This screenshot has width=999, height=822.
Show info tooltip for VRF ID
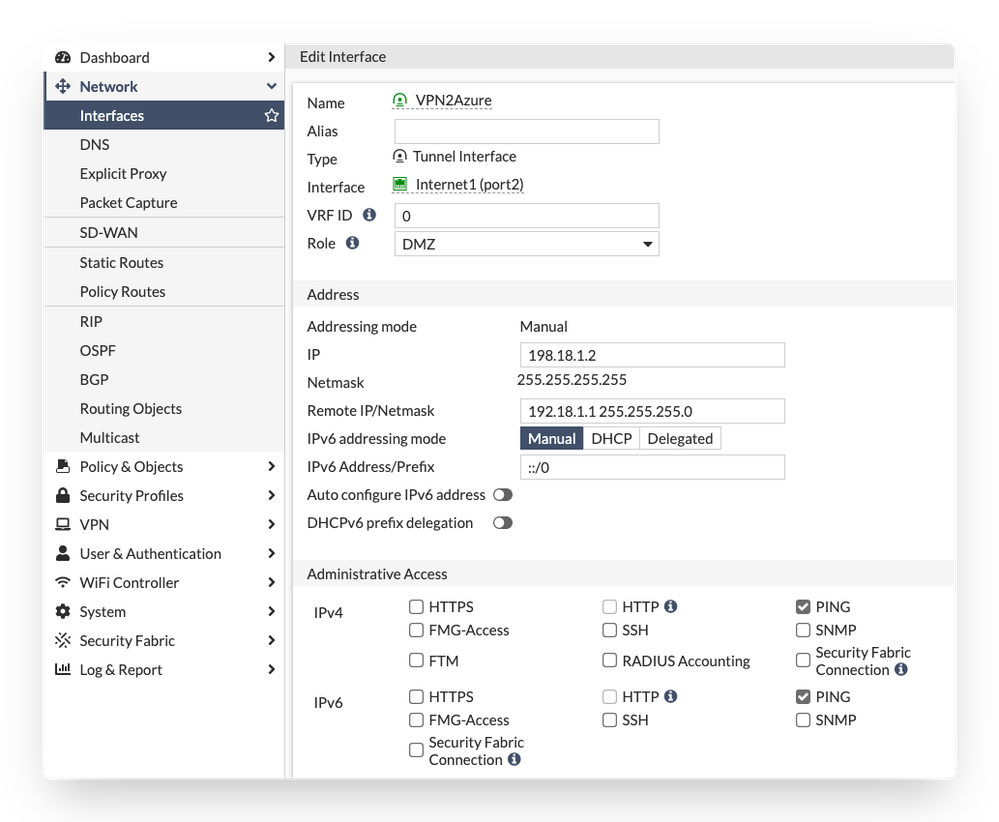click(369, 215)
